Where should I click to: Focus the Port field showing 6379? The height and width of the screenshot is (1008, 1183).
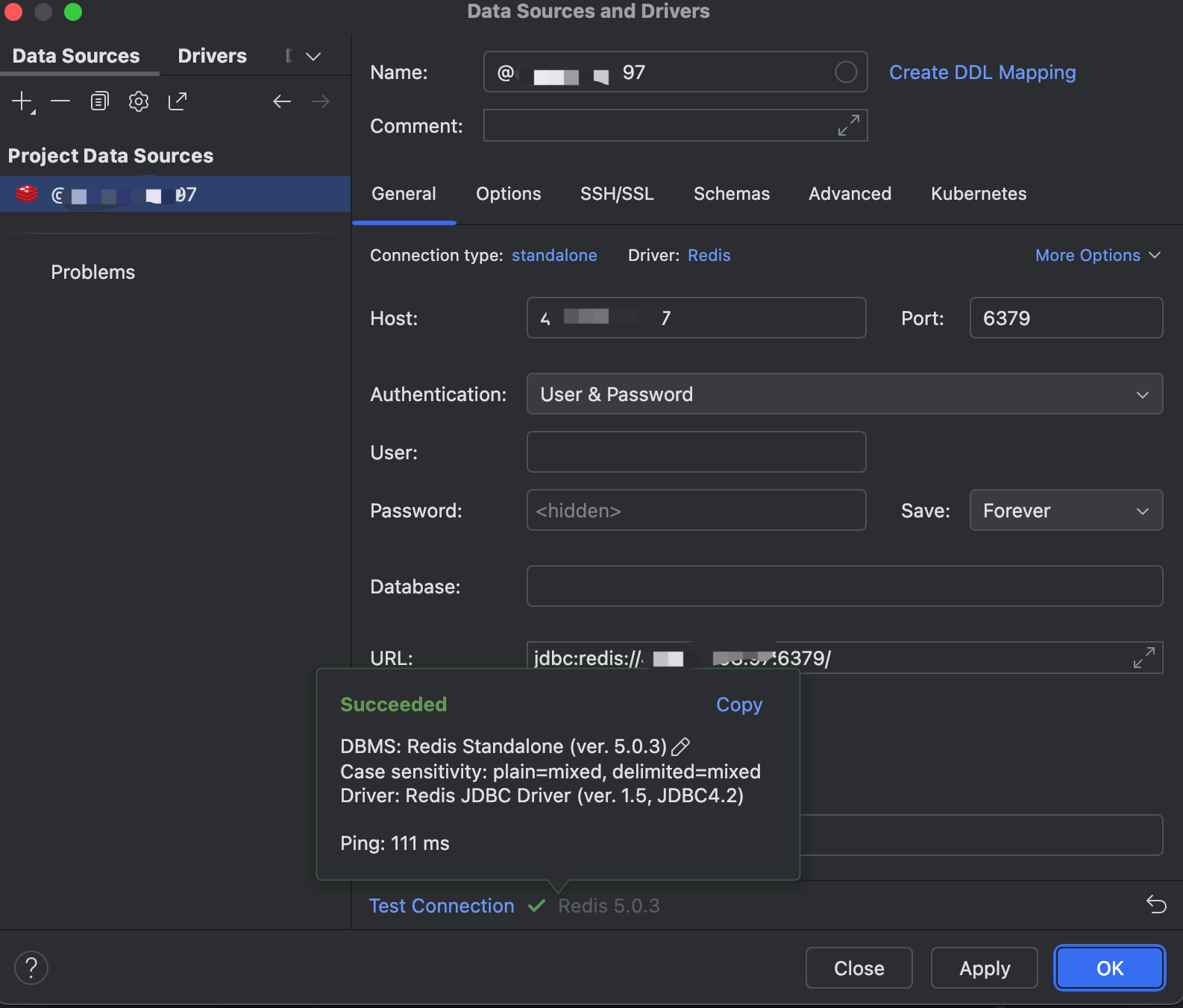tap(1066, 318)
